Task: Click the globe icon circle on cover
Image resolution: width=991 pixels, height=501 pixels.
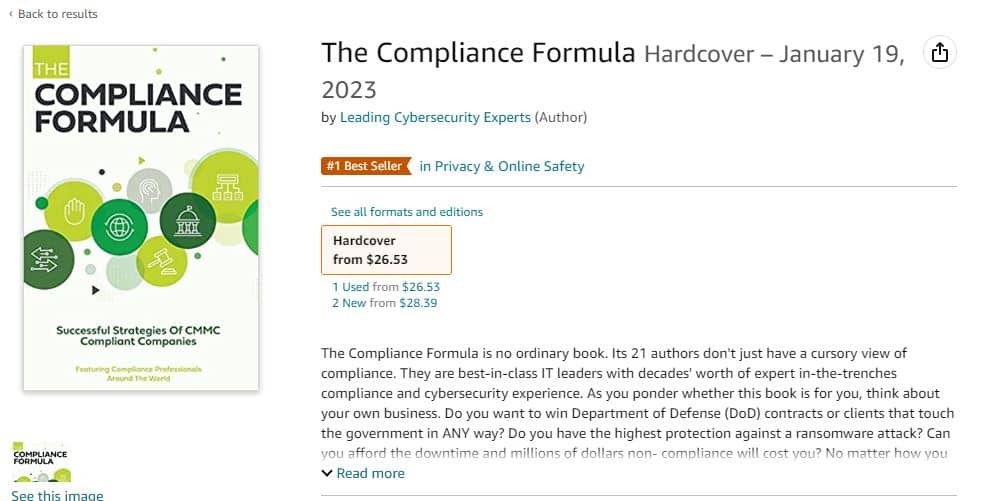Action: 119,227
